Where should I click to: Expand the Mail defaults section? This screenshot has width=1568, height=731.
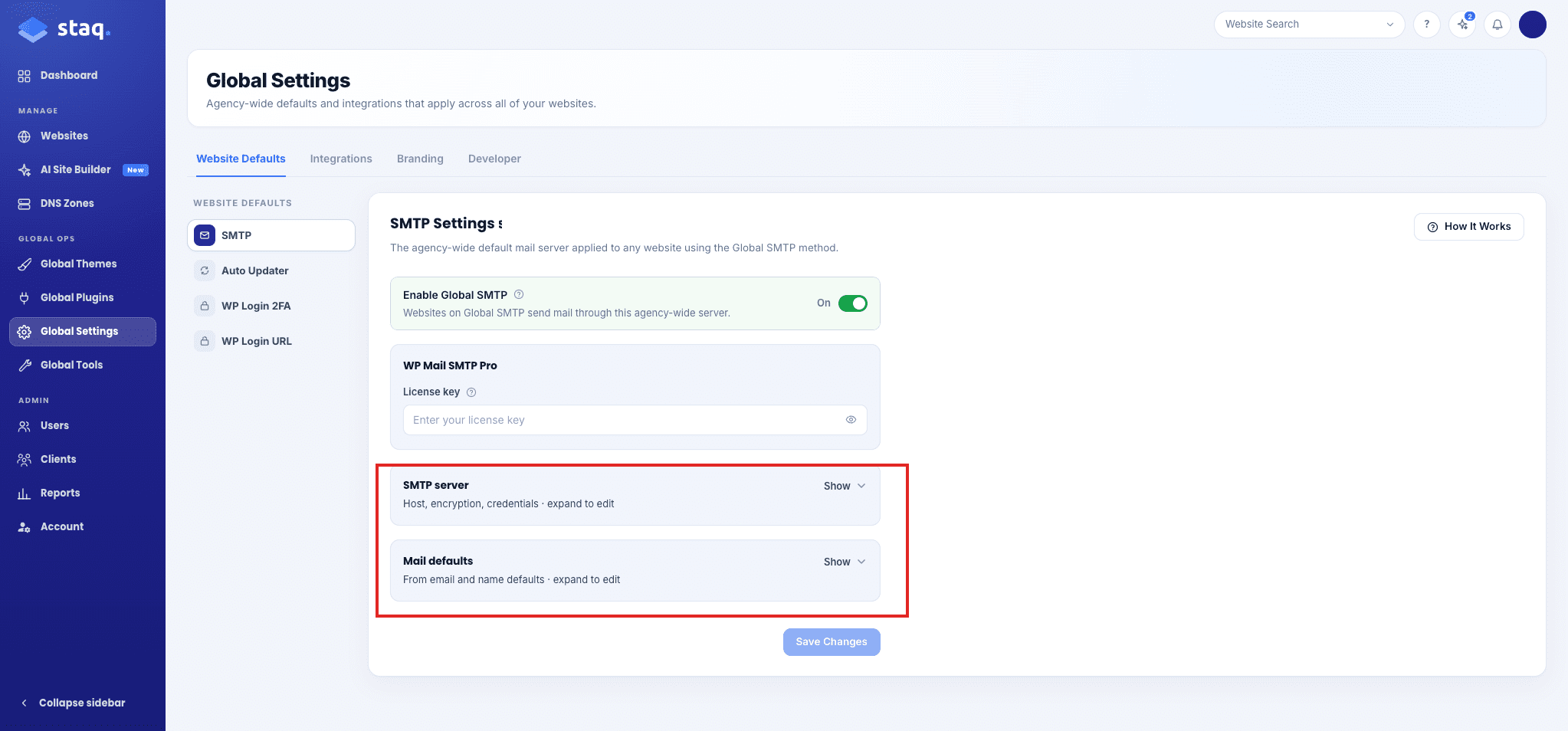[x=845, y=562]
